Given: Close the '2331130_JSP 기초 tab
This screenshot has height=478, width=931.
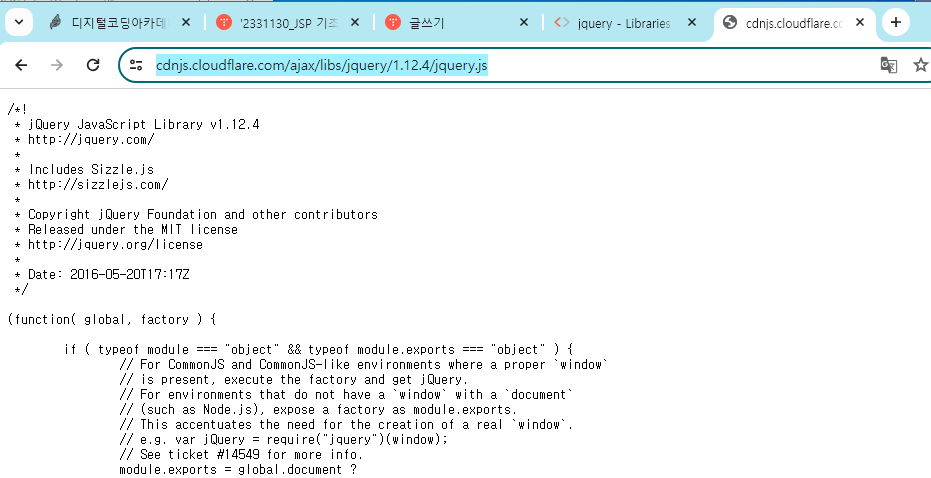Looking at the screenshot, I should 354,23.
